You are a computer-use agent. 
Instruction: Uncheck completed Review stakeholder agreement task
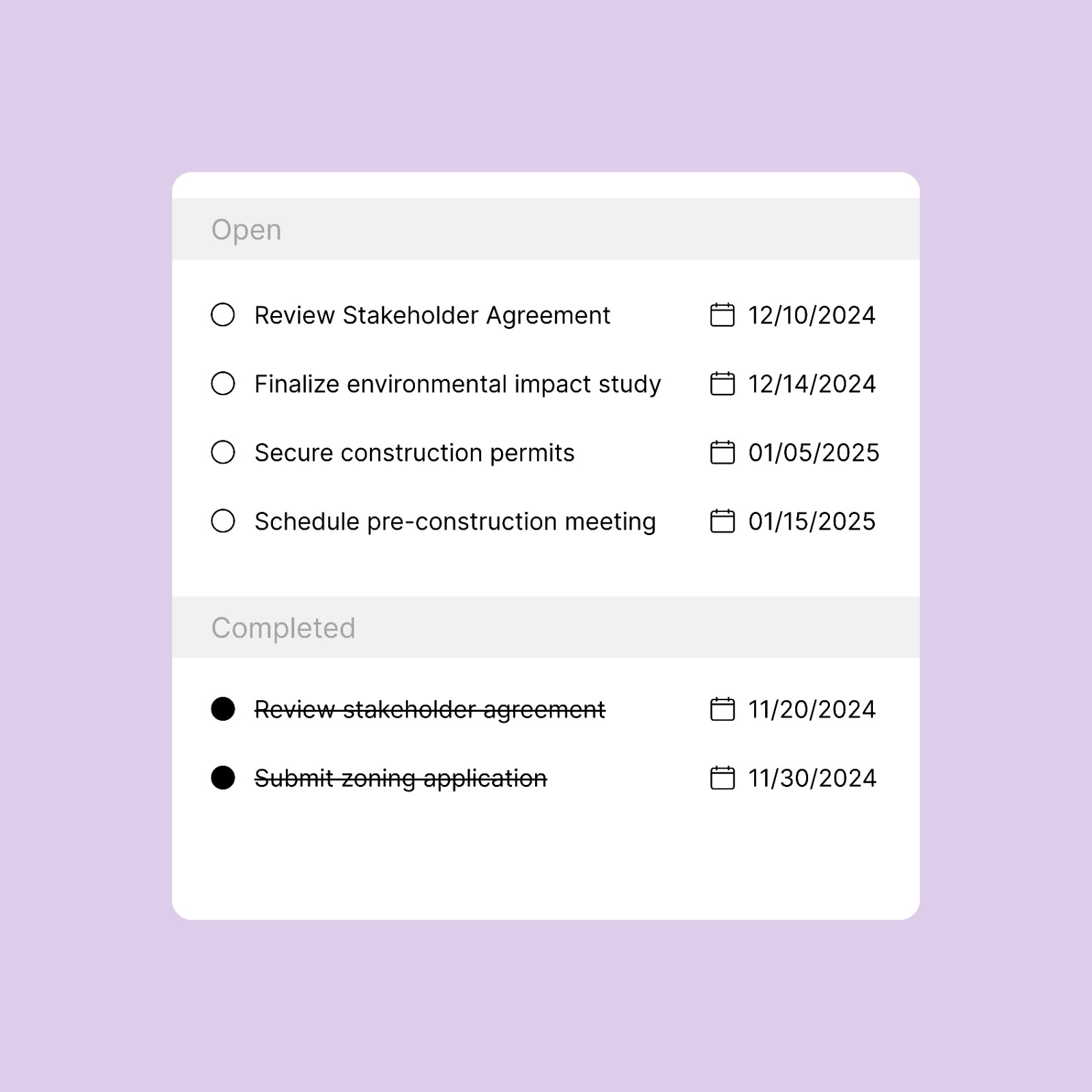coord(223,709)
